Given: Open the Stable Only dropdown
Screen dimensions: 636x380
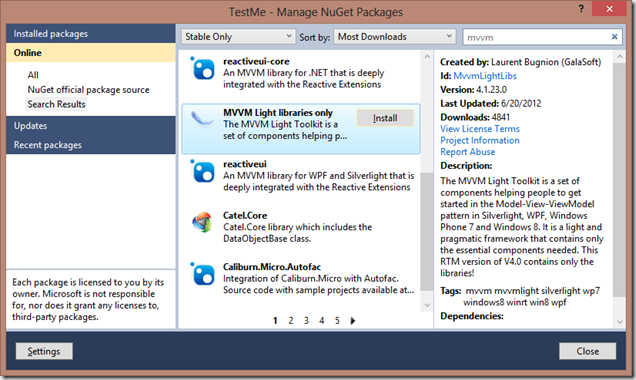Looking at the screenshot, I should 238,36.
